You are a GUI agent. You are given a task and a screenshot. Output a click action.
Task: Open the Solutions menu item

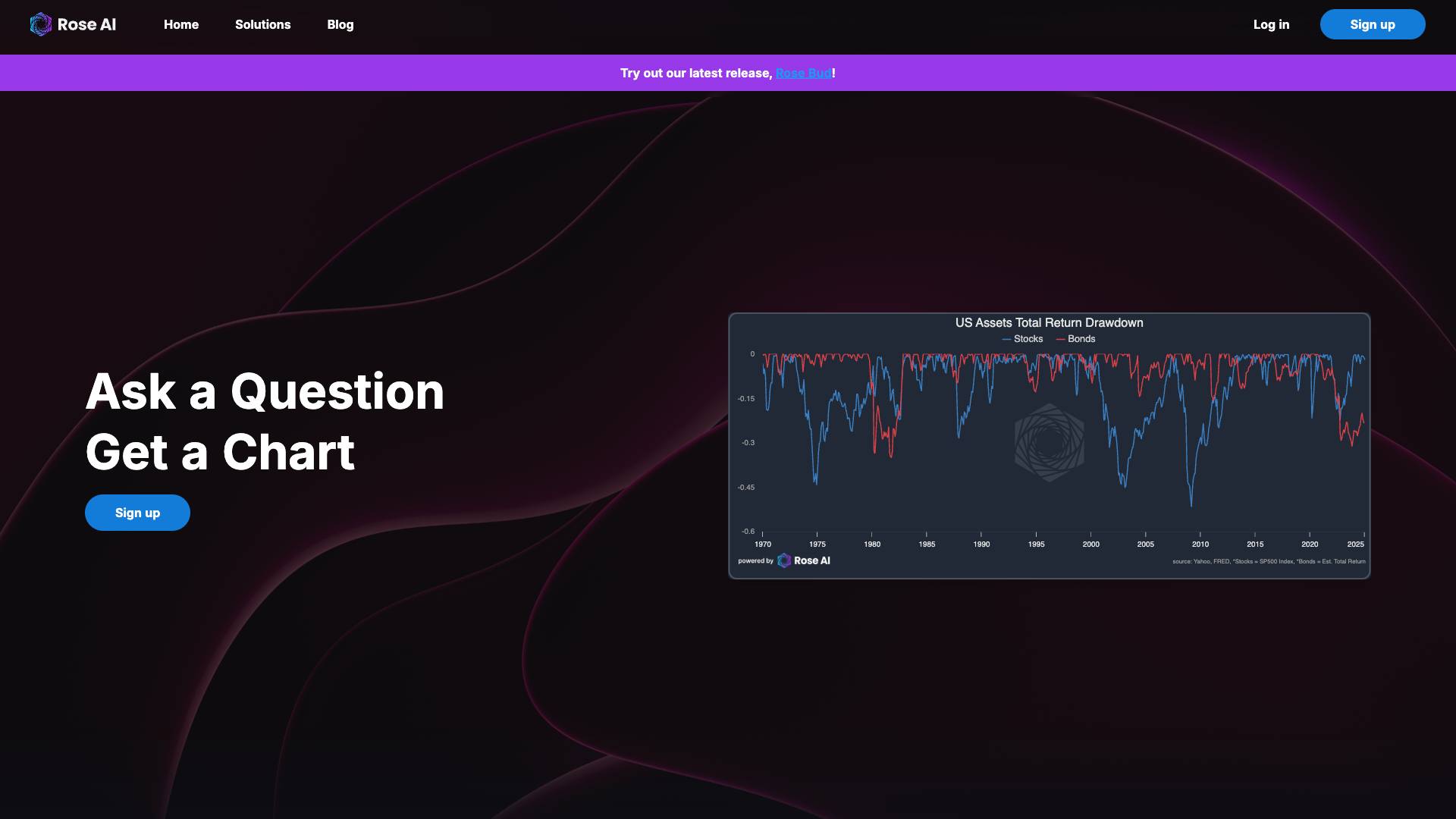[x=262, y=24]
